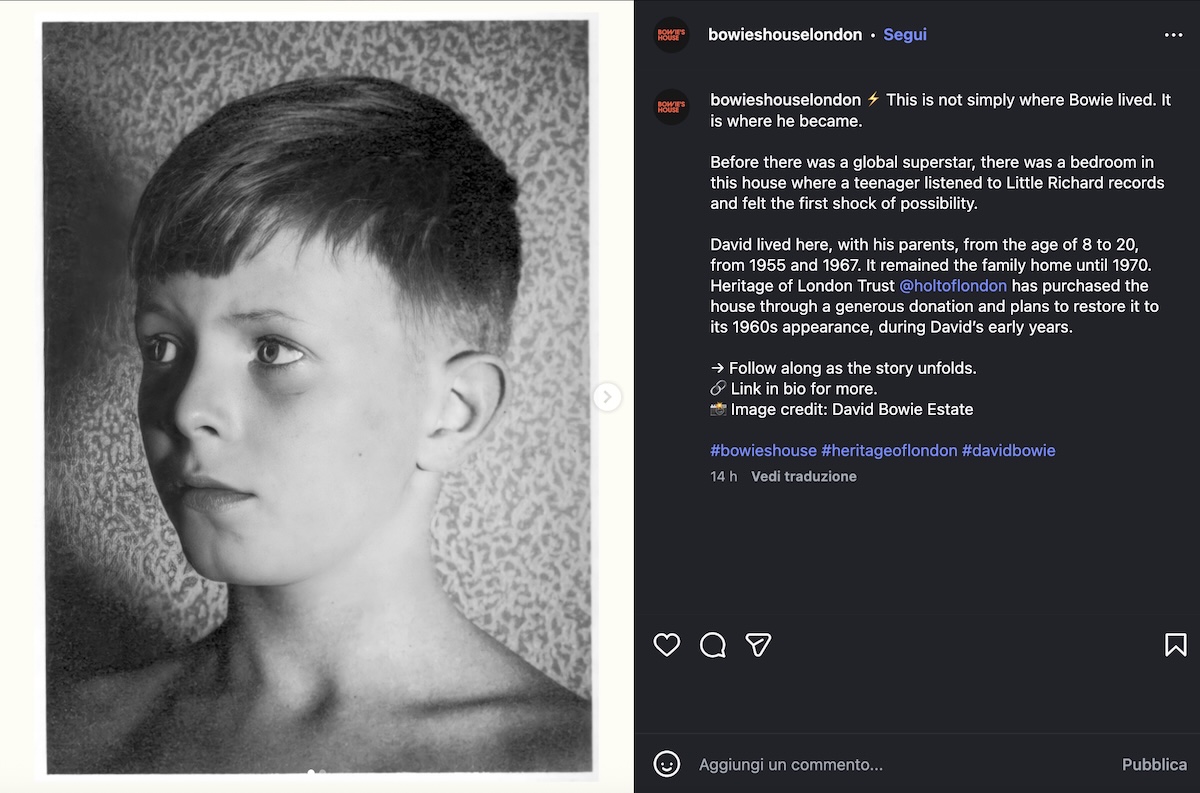Like the post with the heart icon
Screen dimensions: 1200x793
(667, 645)
